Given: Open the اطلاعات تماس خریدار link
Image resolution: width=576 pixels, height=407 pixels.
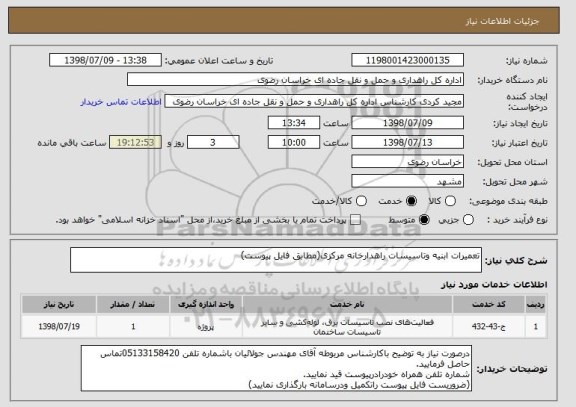Looking at the screenshot, I should point(121,102).
